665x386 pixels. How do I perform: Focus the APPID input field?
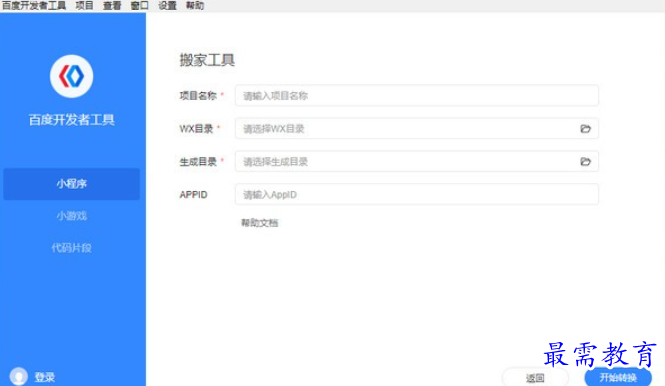[416, 194]
